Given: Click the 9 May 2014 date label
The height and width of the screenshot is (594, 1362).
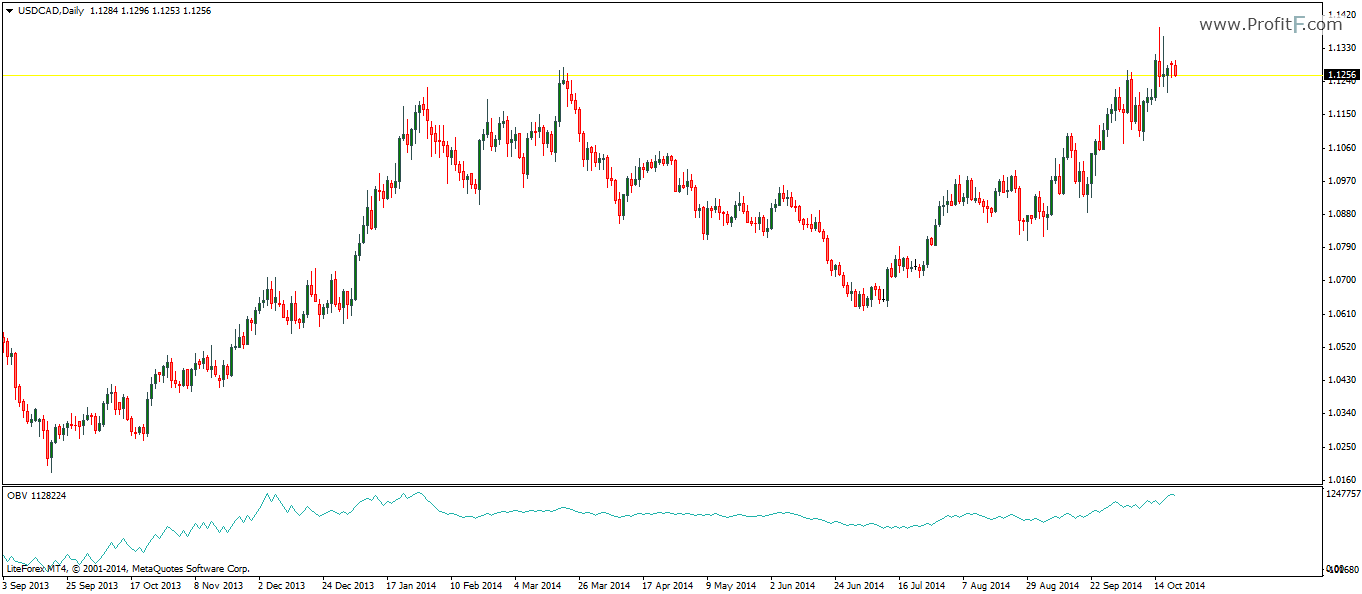Looking at the screenshot, I should click(732, 586).
